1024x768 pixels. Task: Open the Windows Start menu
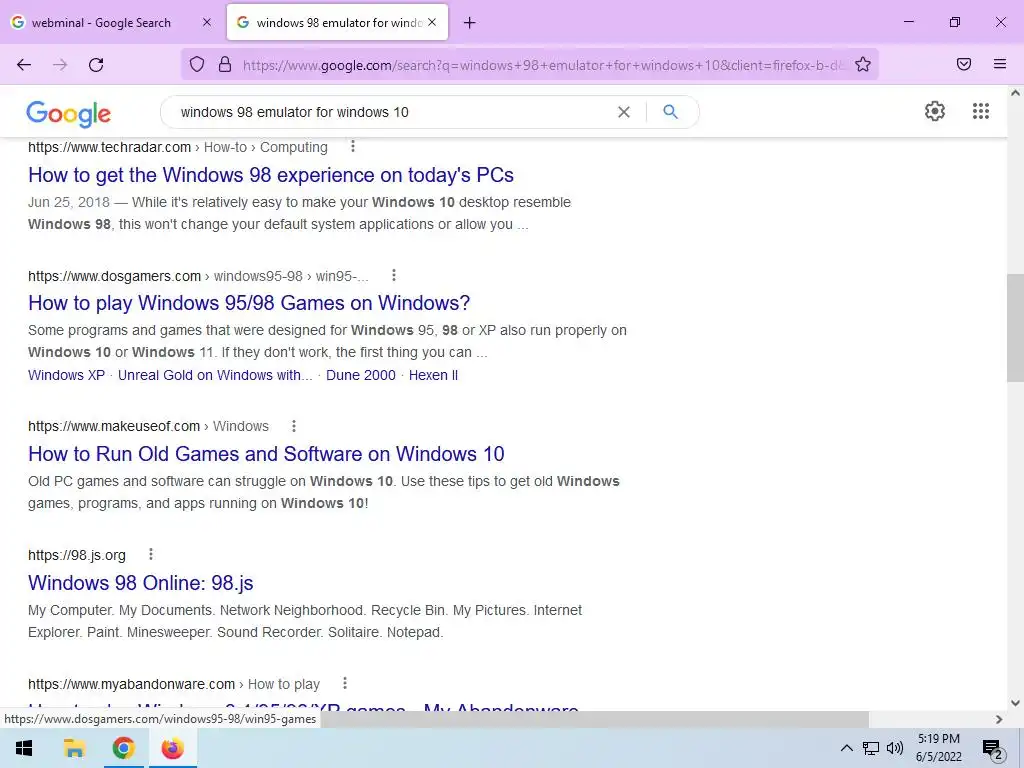(x=24, y=748)
